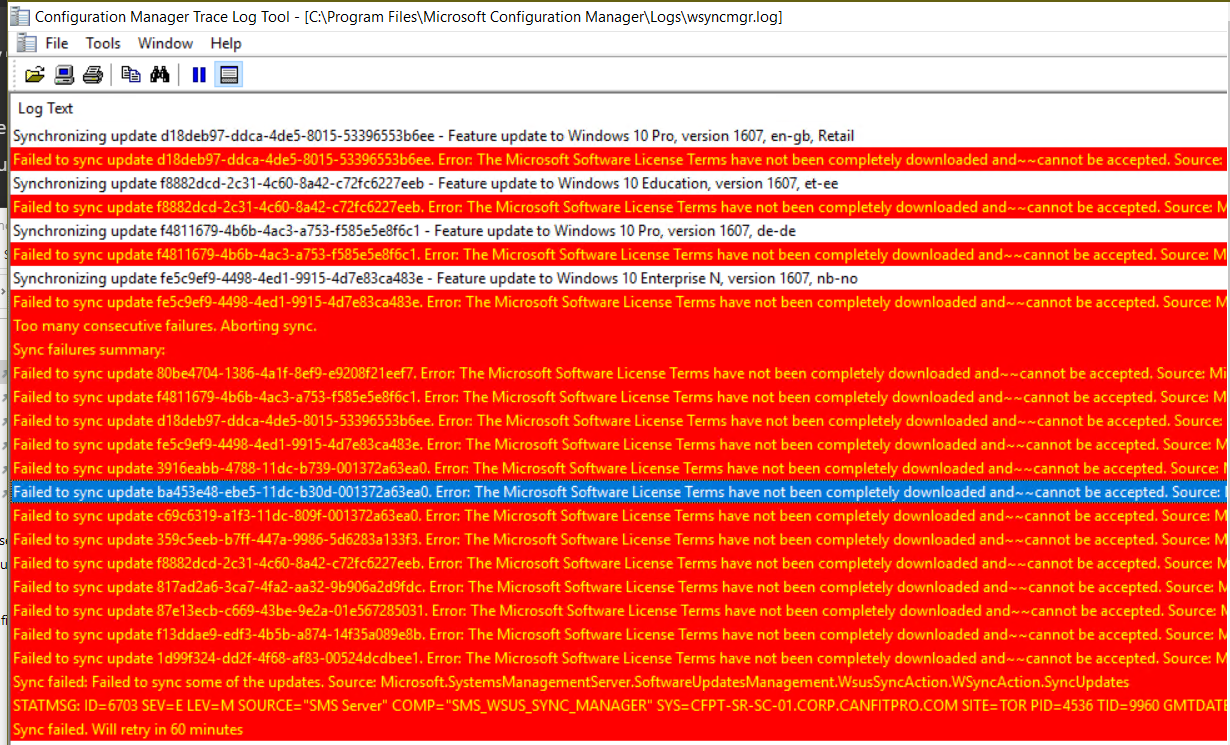Viewport: 1230px width, 745px height.
Task: Select the 'Sync failures summary:' row
Action: click(619, 350)
